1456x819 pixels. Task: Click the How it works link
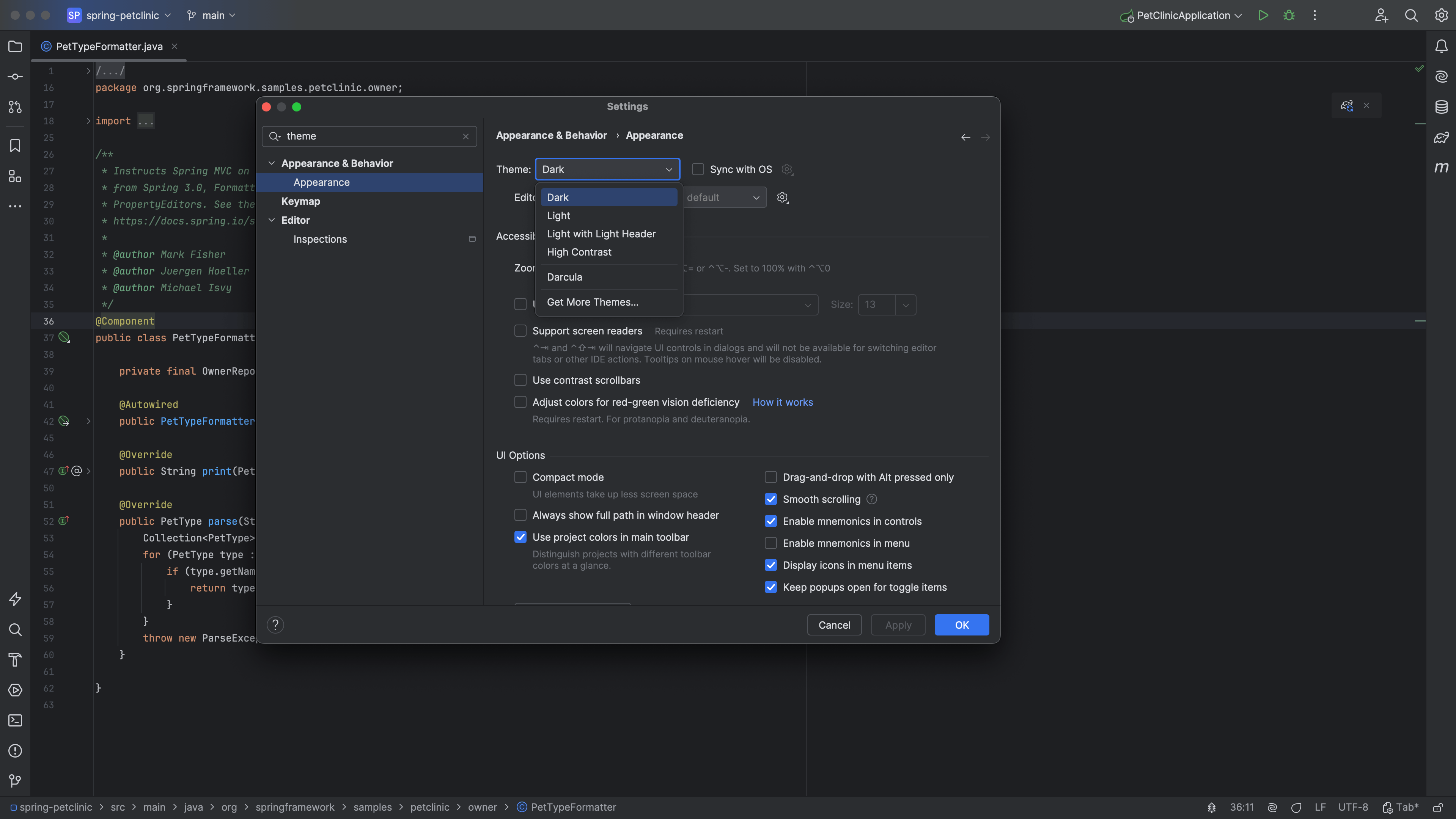(x=783, y=402)
